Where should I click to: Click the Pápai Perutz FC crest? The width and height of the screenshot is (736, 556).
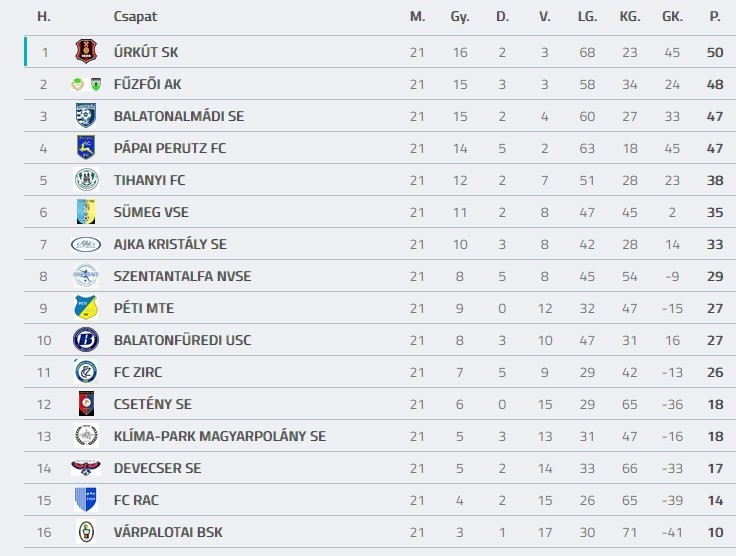[x=86, y=148]
